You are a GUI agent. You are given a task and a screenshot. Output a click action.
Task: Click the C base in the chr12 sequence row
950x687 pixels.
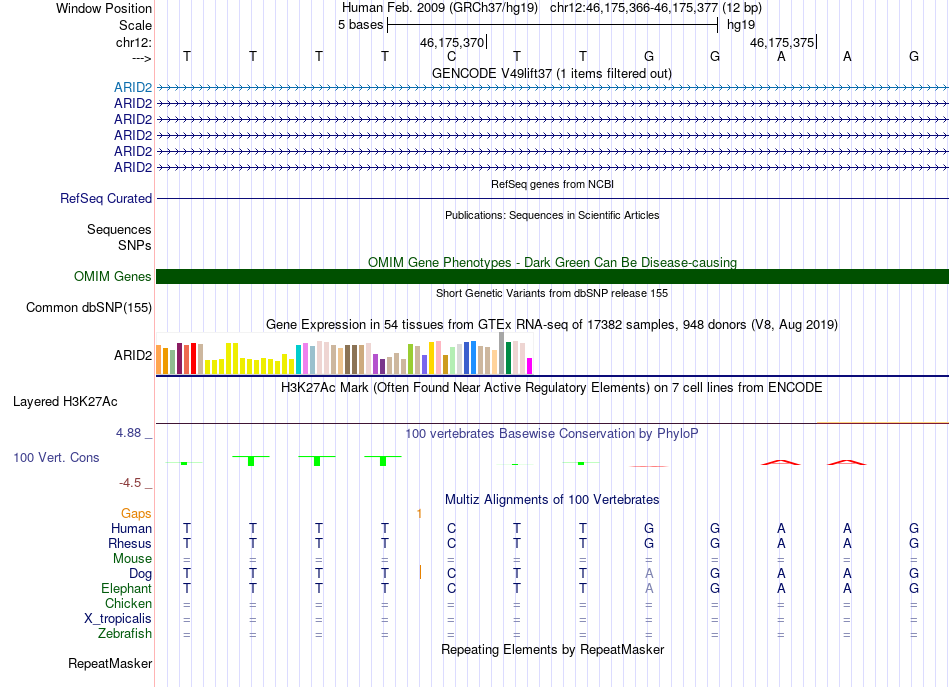451,56
